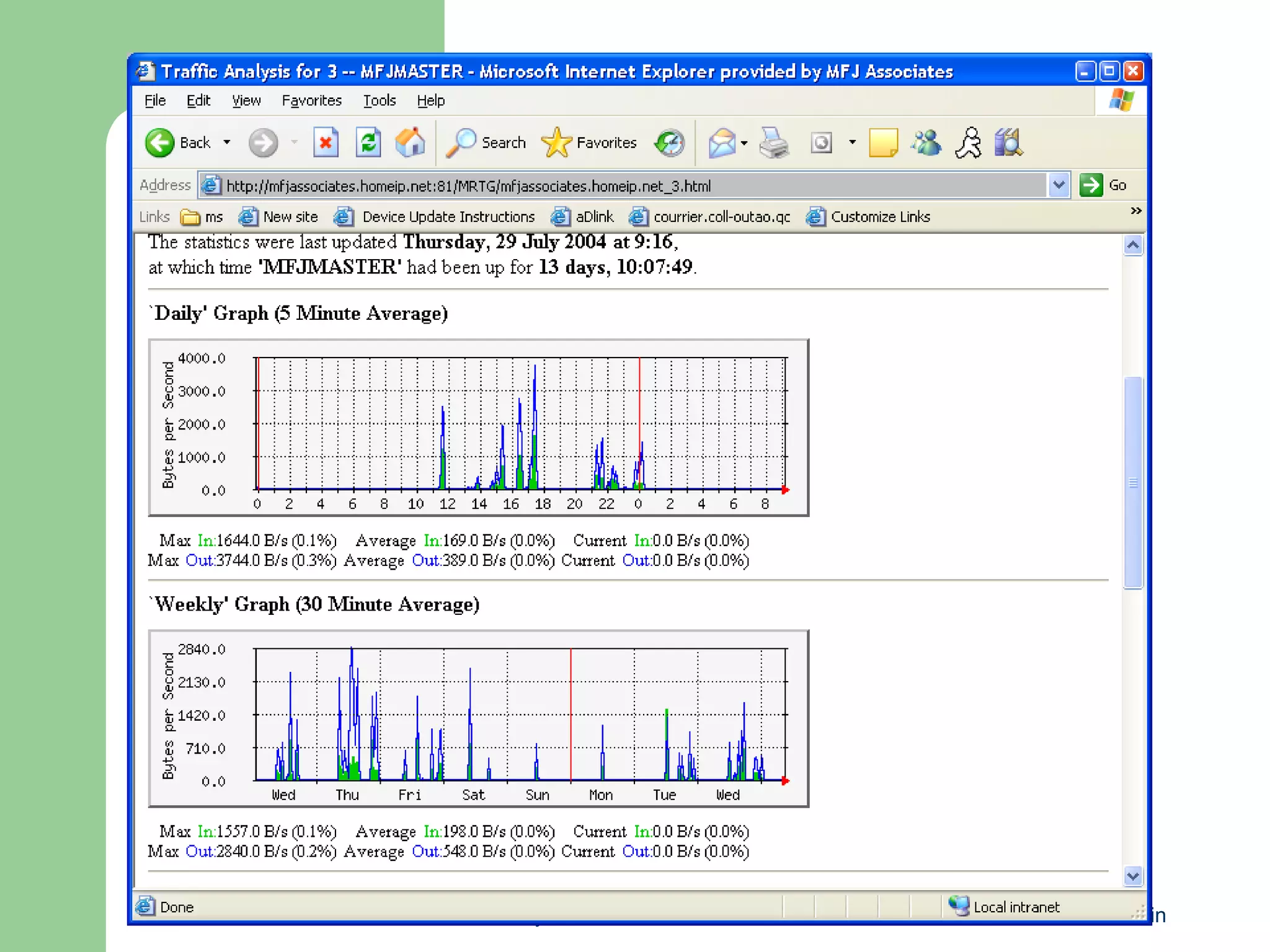Click the 'Thursday, 29 July 2004' date text
The width and height of the screenshot is (1270, 952).
505,242
